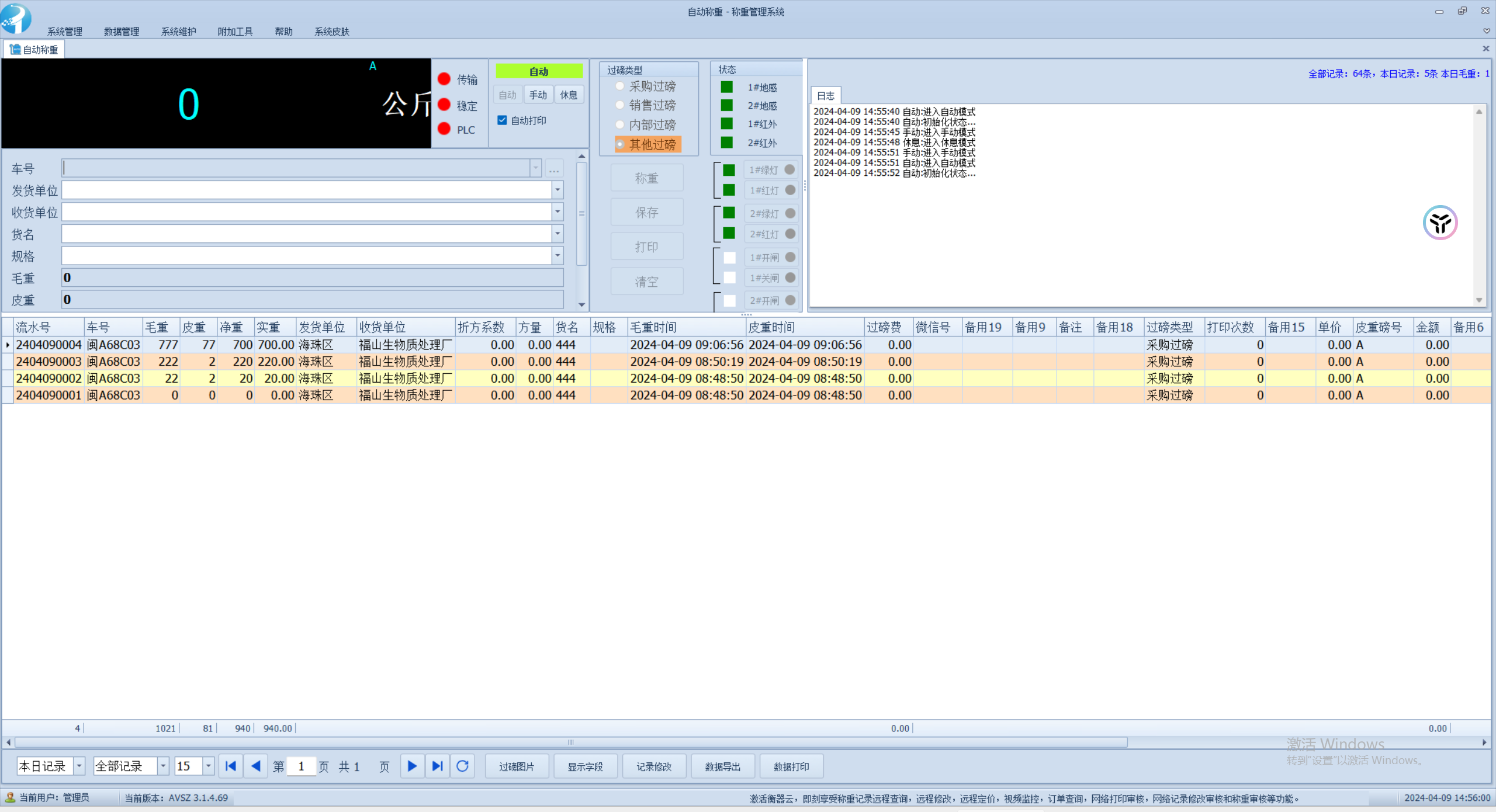Screen dimensions: 1496x812
Task: Close the 自动称重 tab panel
Action: [x=1485, y=48]
